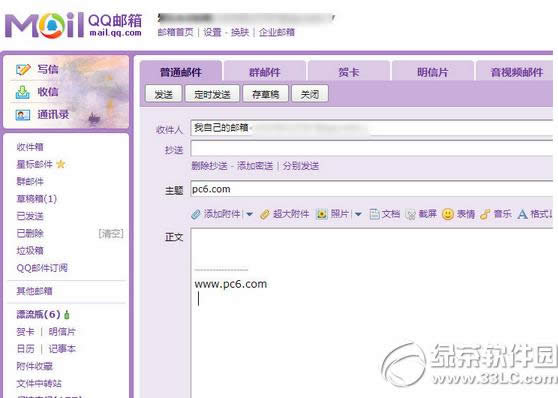The image size is (558, 398).
Task: Open the contacts (通讯录) icon
Action: 23,115
